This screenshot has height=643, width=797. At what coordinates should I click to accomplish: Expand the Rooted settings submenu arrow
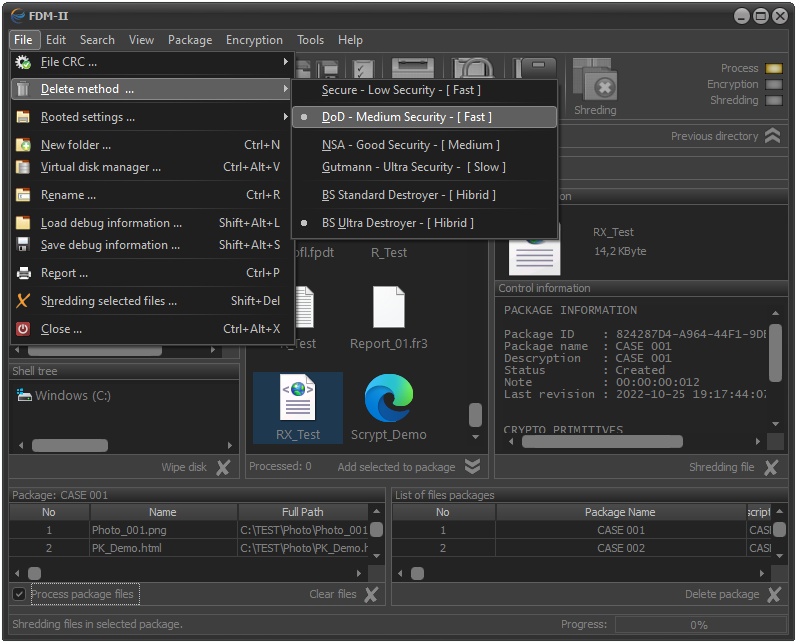[x=286, y=117]
